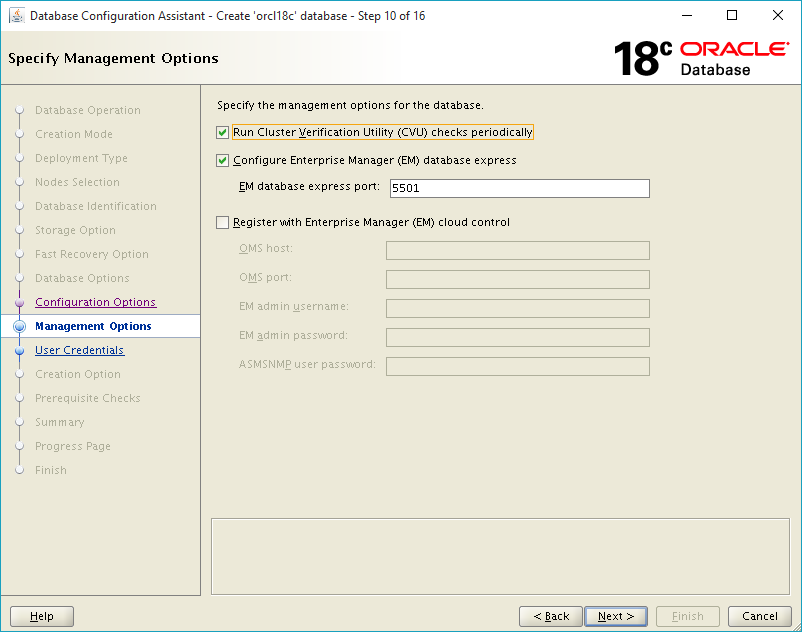Open Configuration Options step link
Image resolution: width=802 pixels, height=632 pixels.
click(x=96, y=302)
